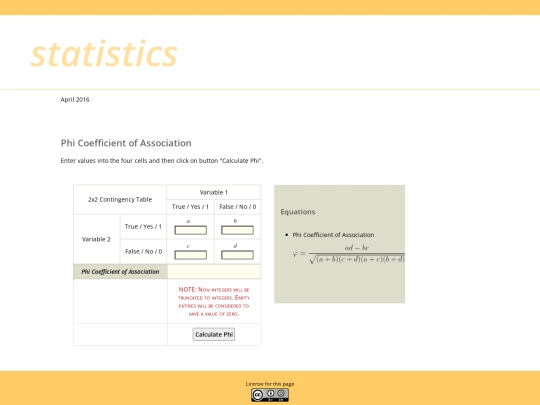
Task: Click the red NOTE about non-integers
Action: (214, 301)
